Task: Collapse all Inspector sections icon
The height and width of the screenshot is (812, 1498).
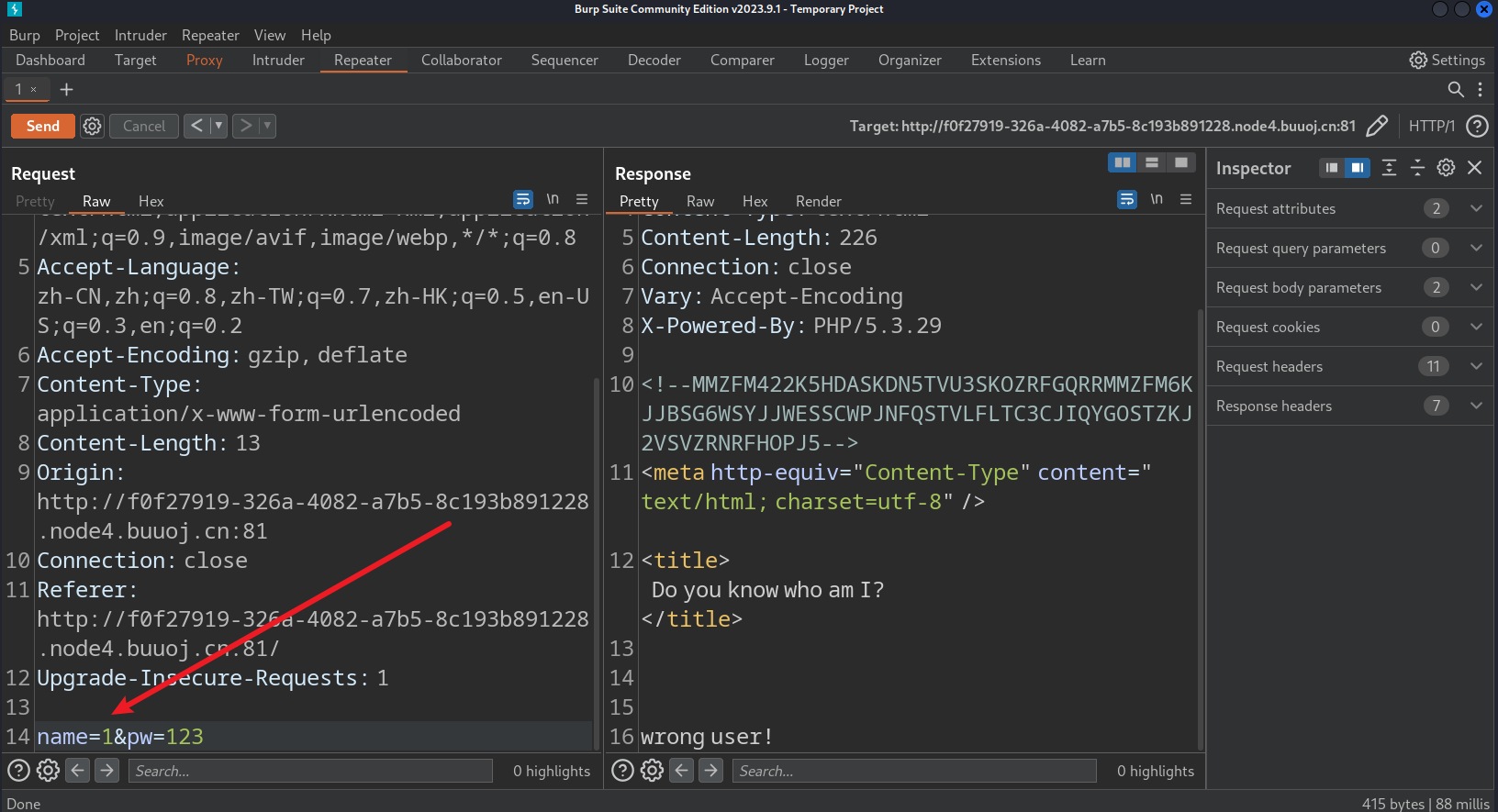Action: 1417,167
